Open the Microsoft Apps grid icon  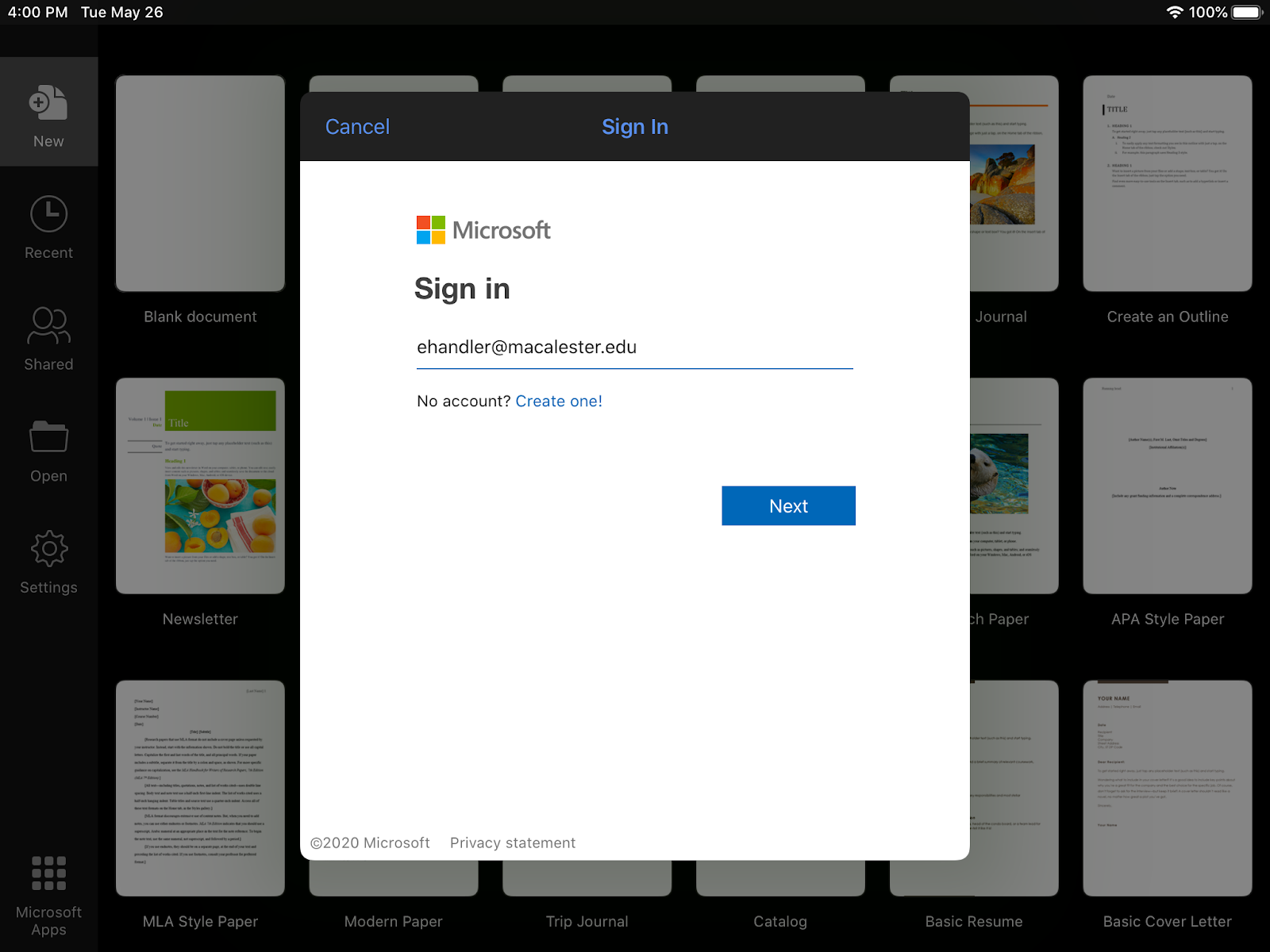click(x=48, y=873)
